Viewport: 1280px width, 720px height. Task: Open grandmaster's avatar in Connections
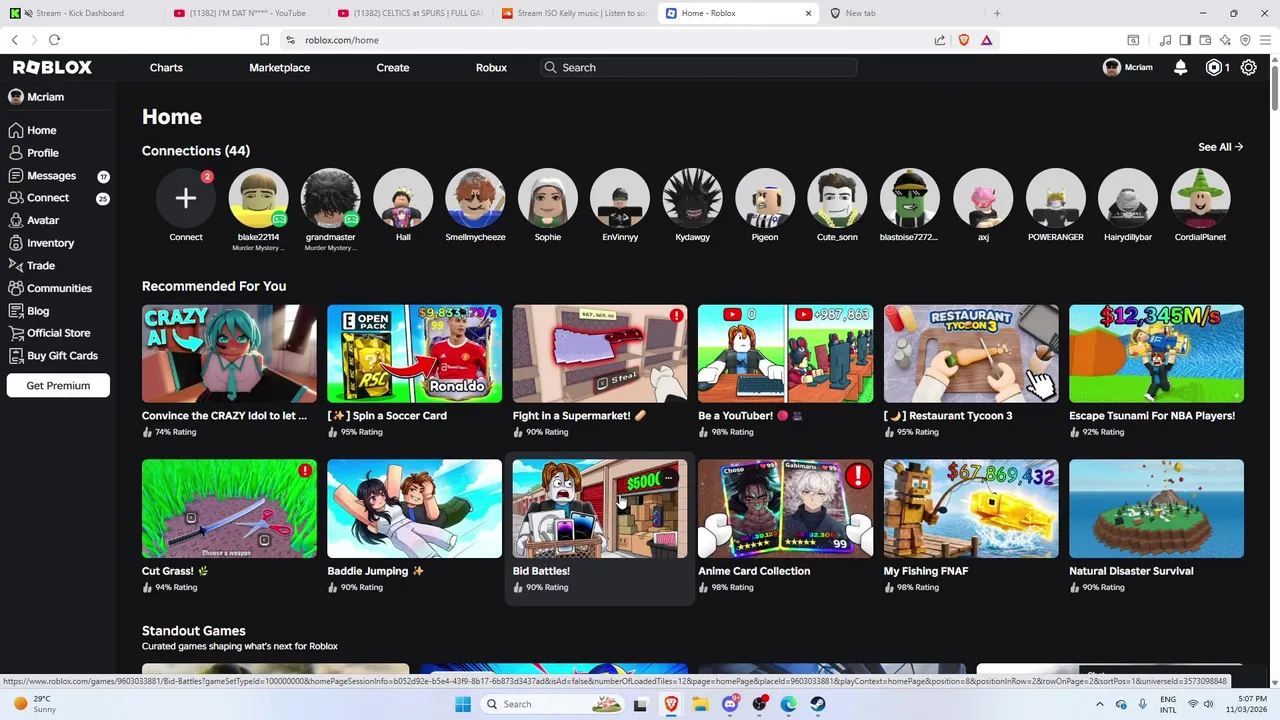click(x=331, y=198)
